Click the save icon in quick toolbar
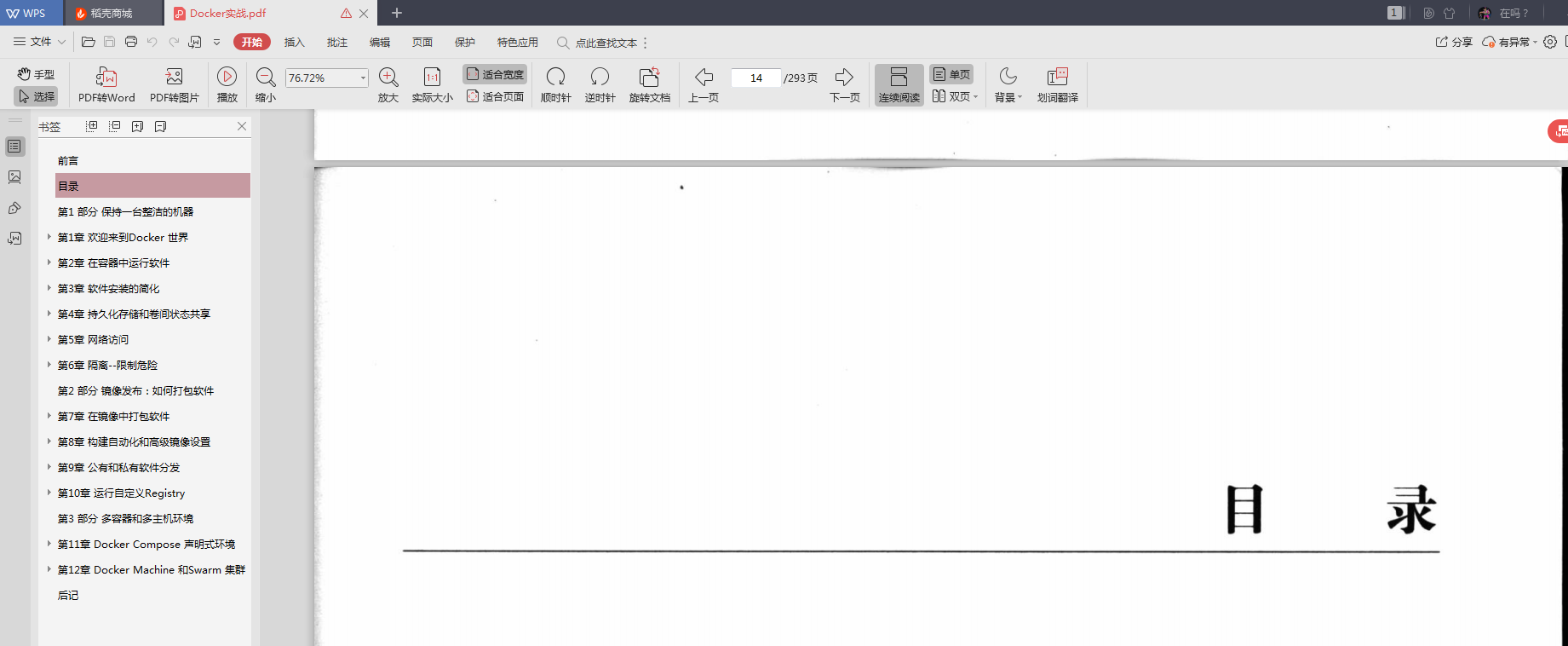1568x646 pixels. click(109, 42)
